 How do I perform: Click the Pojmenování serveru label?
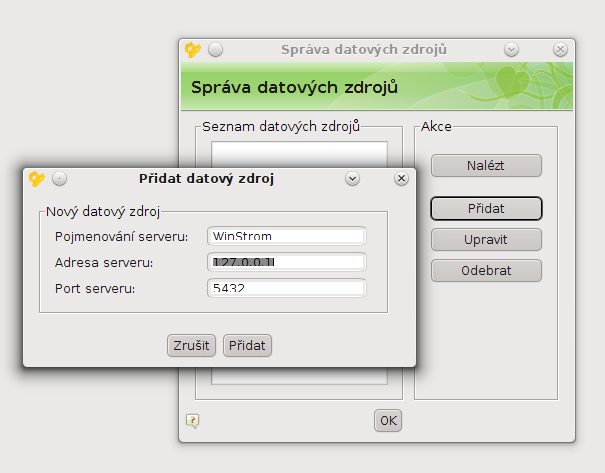coord(122,236)
